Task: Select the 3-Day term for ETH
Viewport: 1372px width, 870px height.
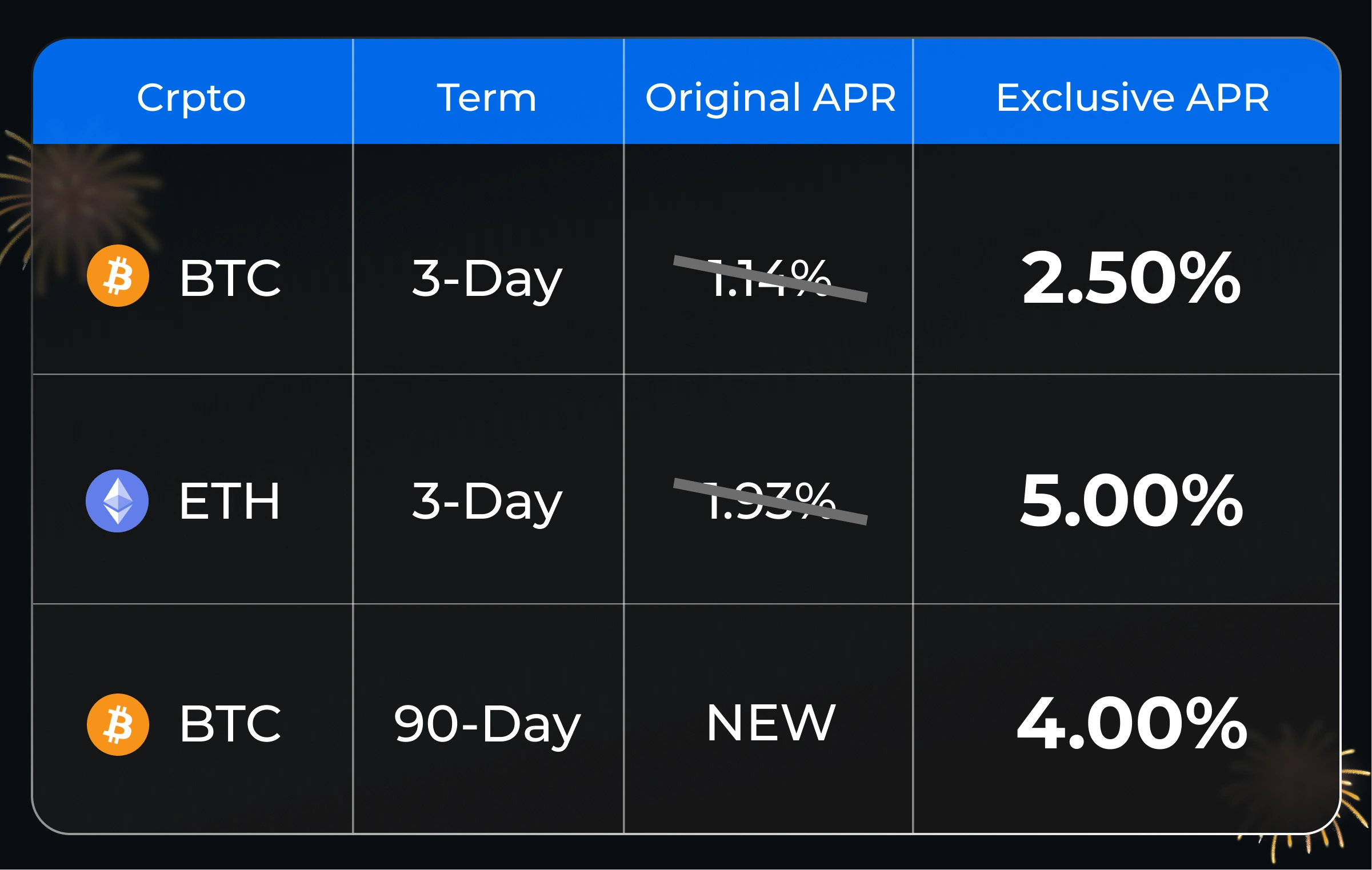Action: (x=487, y=502)
